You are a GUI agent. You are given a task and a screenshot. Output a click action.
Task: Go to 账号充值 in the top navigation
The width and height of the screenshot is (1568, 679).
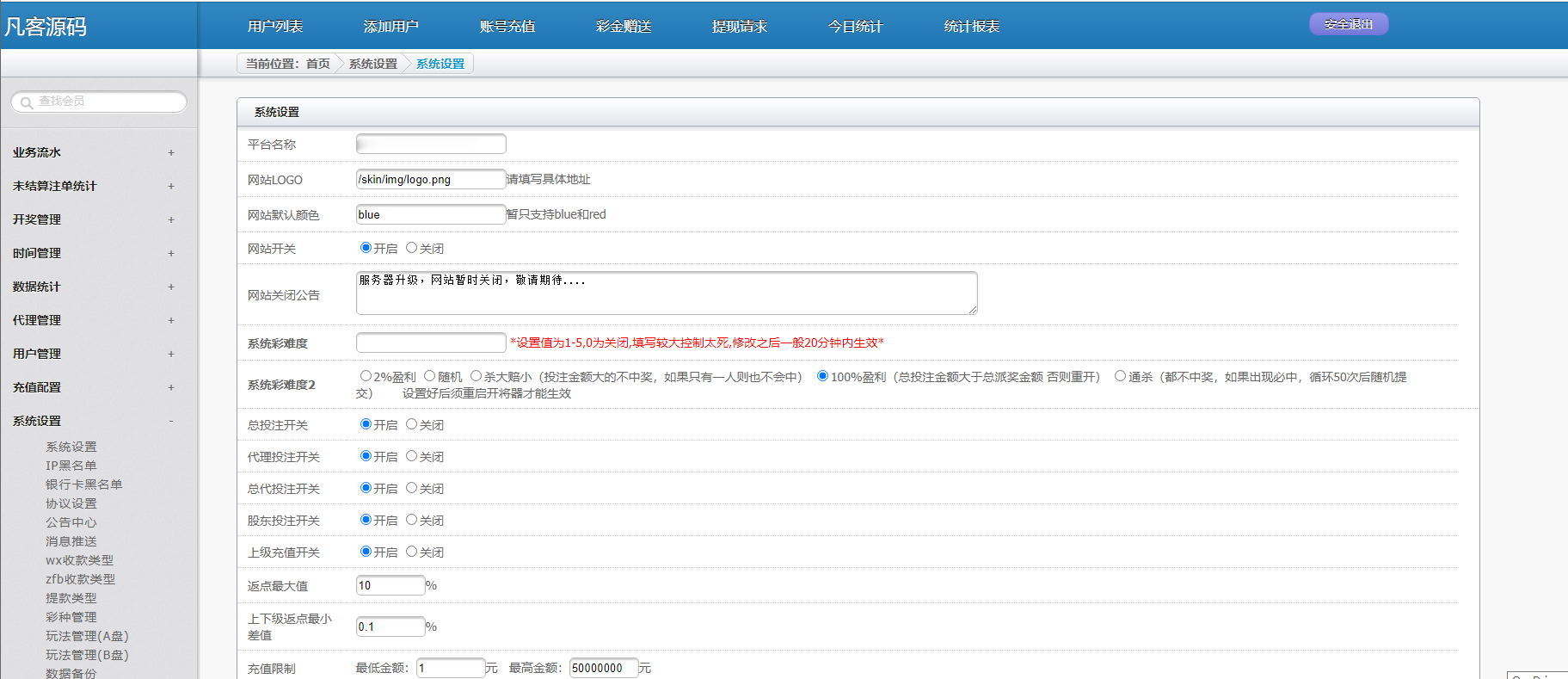point(507,27)
